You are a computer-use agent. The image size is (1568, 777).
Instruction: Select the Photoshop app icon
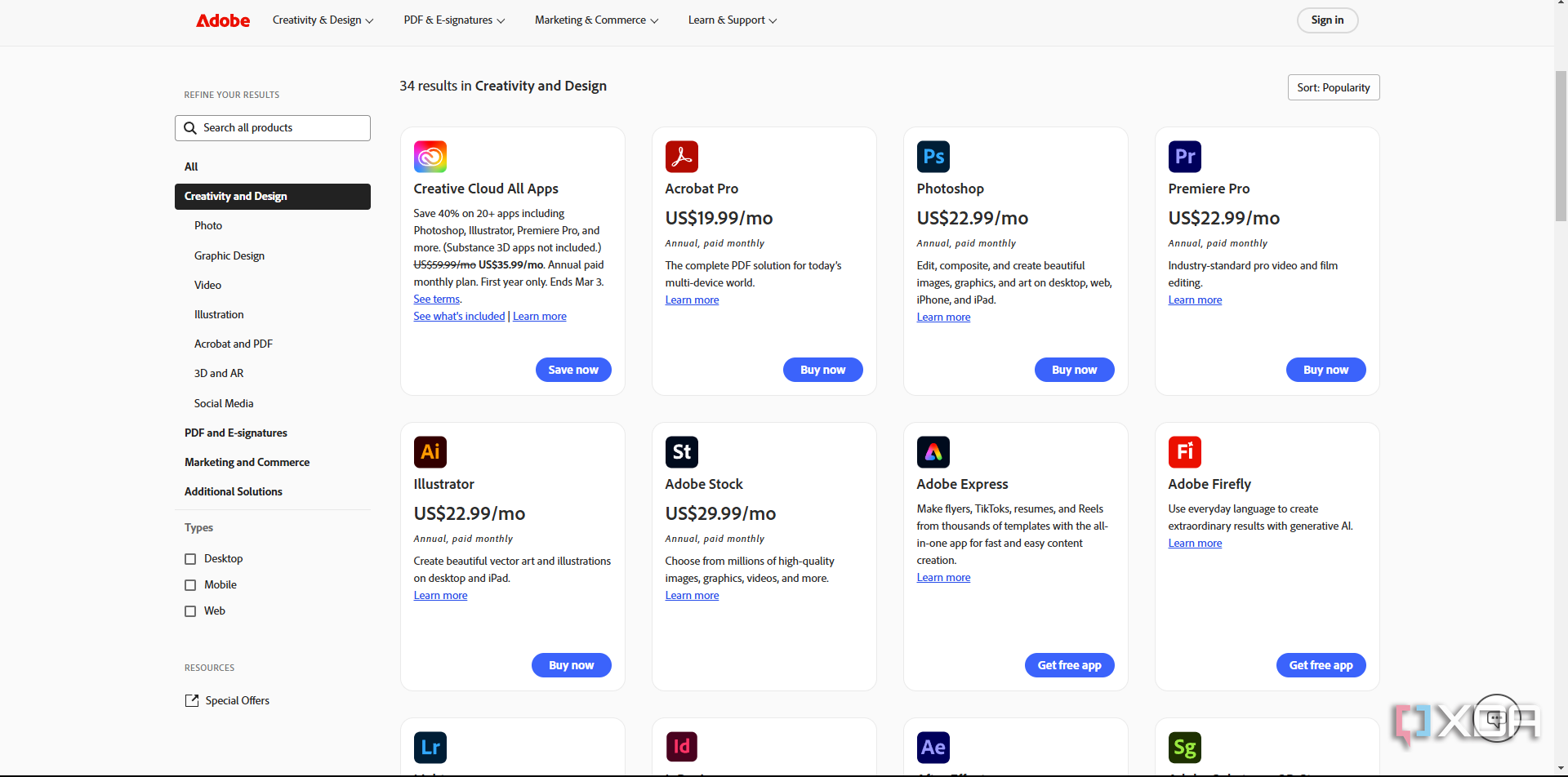[x=933, y=157]
